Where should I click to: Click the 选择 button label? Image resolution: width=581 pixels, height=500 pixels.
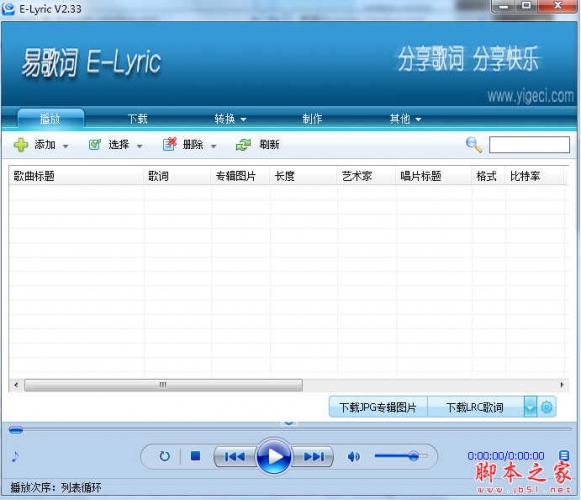point(119,145)
